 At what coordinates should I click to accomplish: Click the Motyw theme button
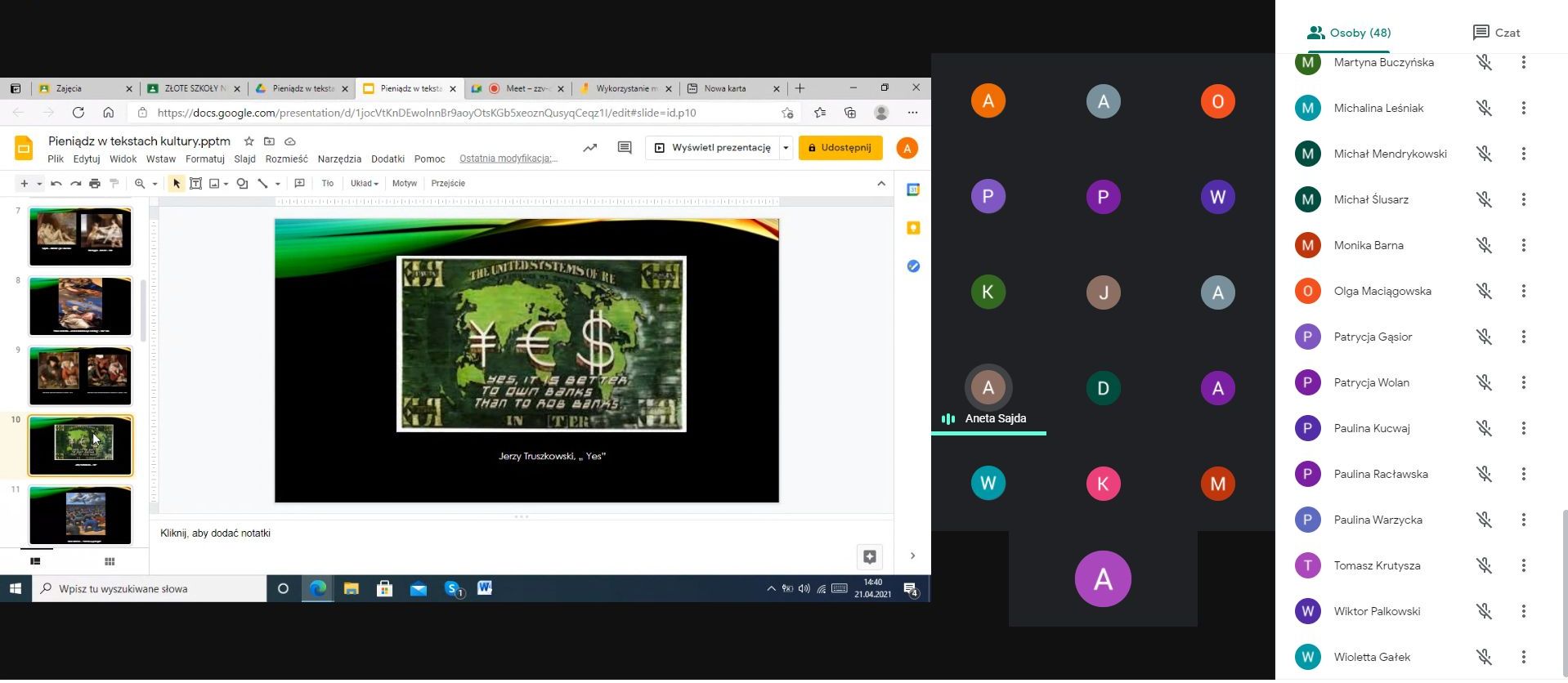click(x=405, y=184)
